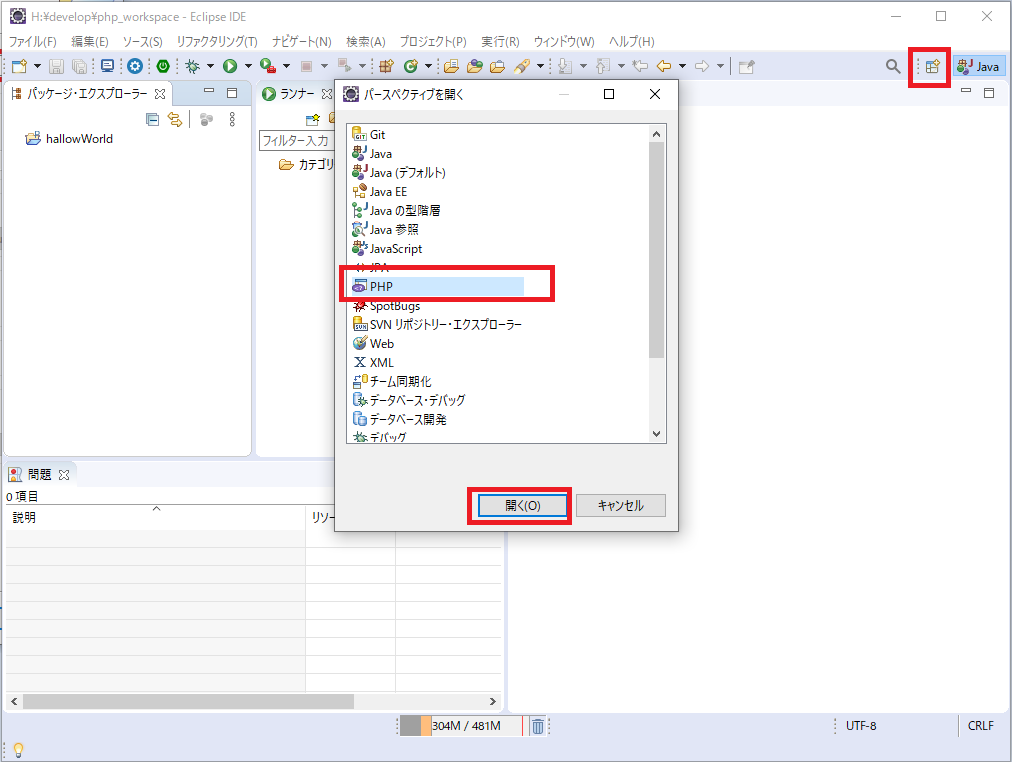Click the heap status memory bar
Screen dimensions: 1012x762
tap(461, 726)
